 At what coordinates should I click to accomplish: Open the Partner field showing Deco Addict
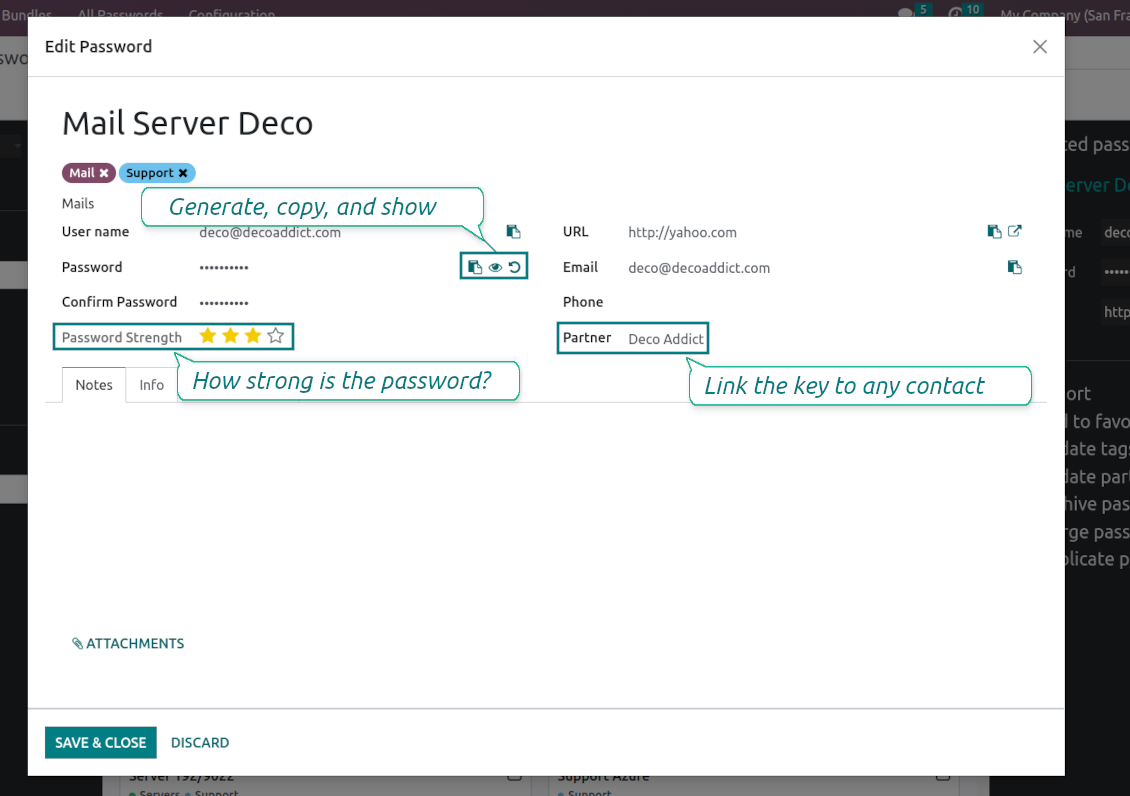pos(666,339)
